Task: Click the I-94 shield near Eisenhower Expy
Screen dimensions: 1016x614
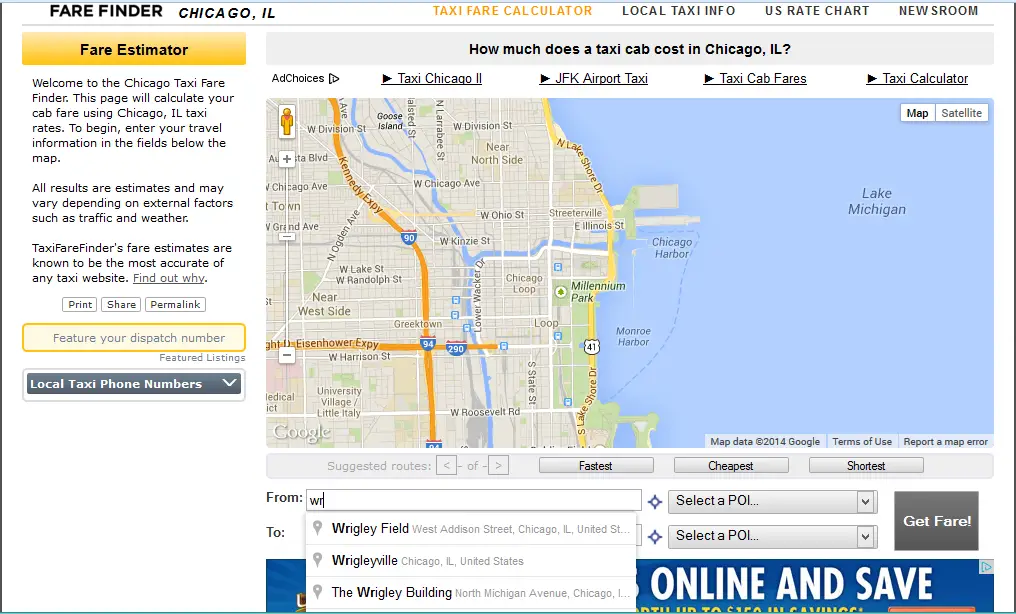Action: click(x=427, y=344)
